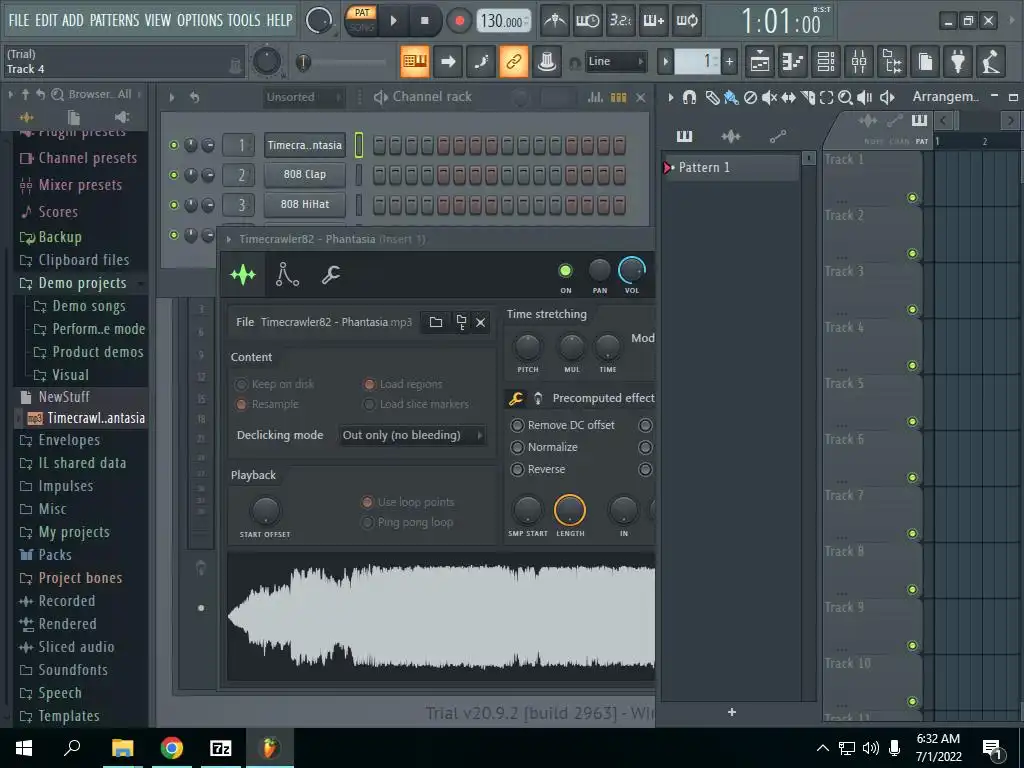Viewport: 1024px width, 768px height.
Task: Open the Channel rack options arrow
Action: tap(172, 97)
